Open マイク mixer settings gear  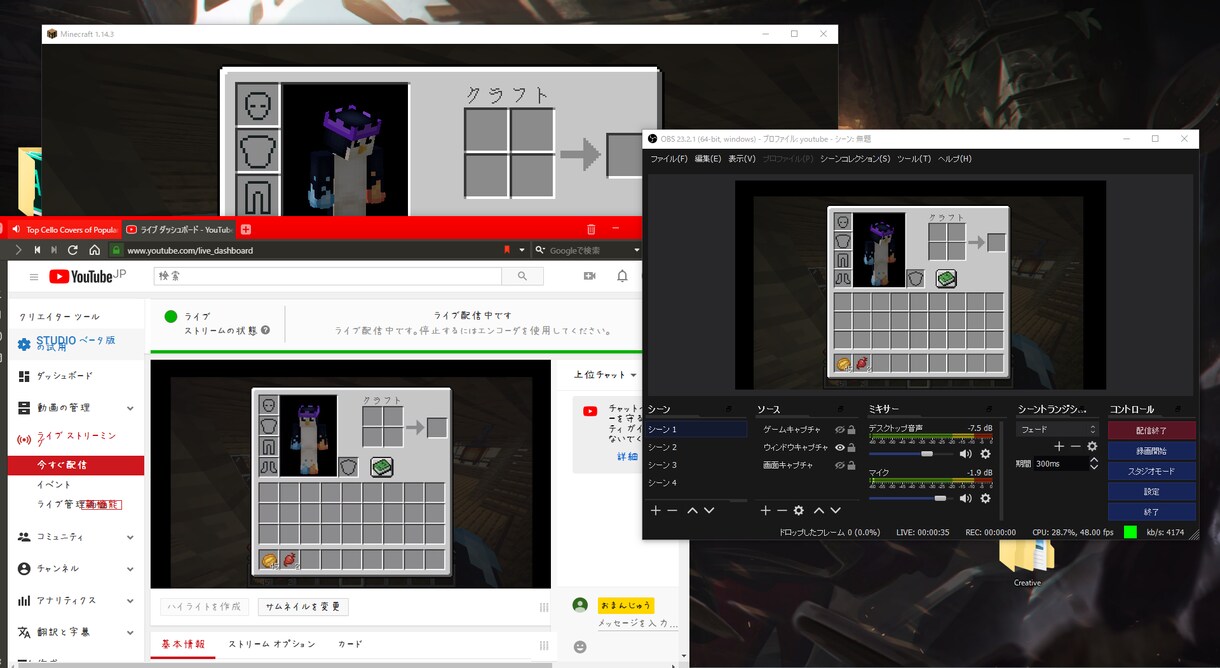pos(985,498)
